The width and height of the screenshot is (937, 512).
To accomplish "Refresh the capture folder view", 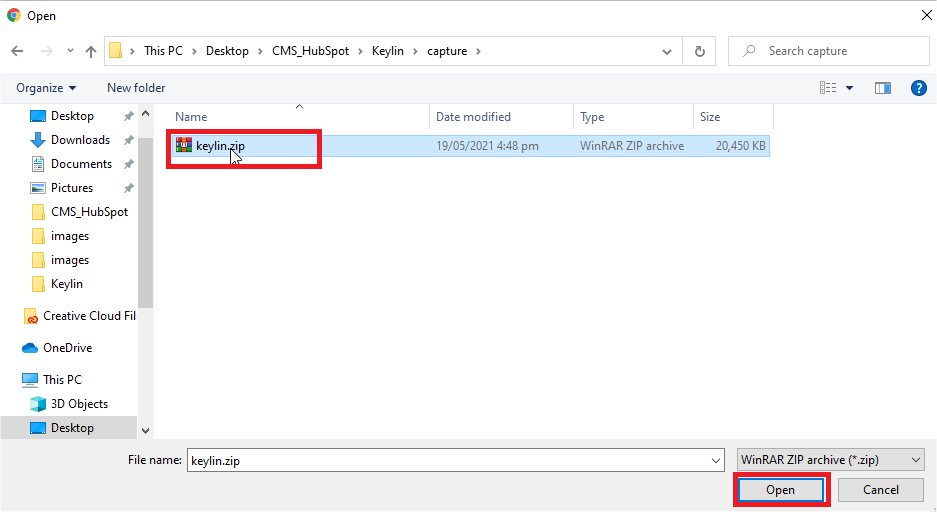I will [700, 51].
